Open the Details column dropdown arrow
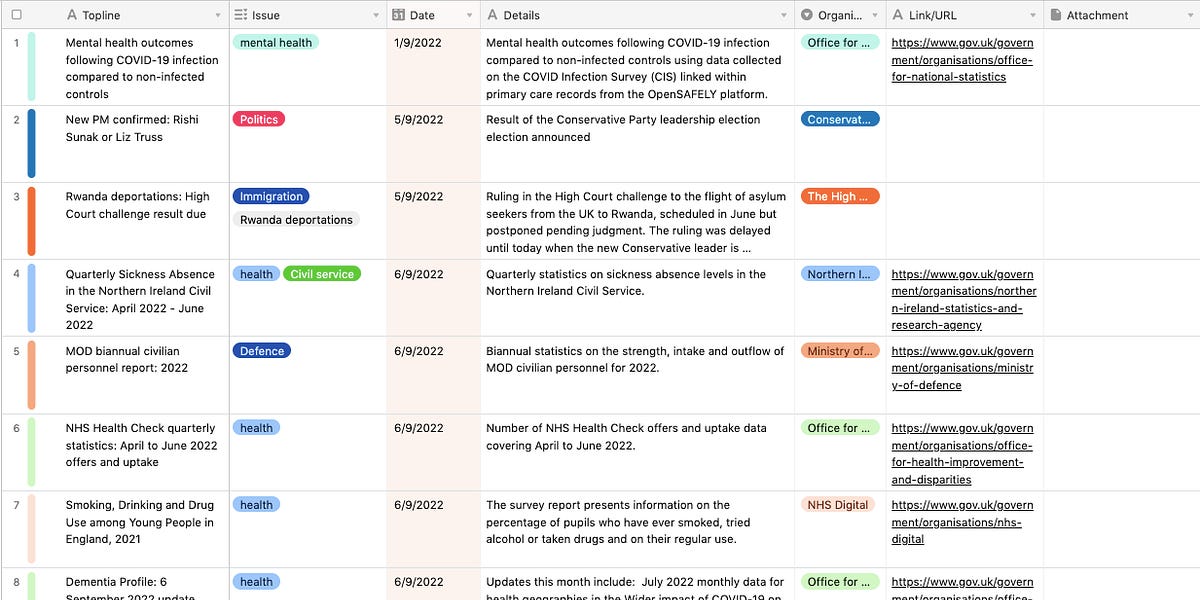The height and width of the screenshot is (600, 1200). point(785,16)
